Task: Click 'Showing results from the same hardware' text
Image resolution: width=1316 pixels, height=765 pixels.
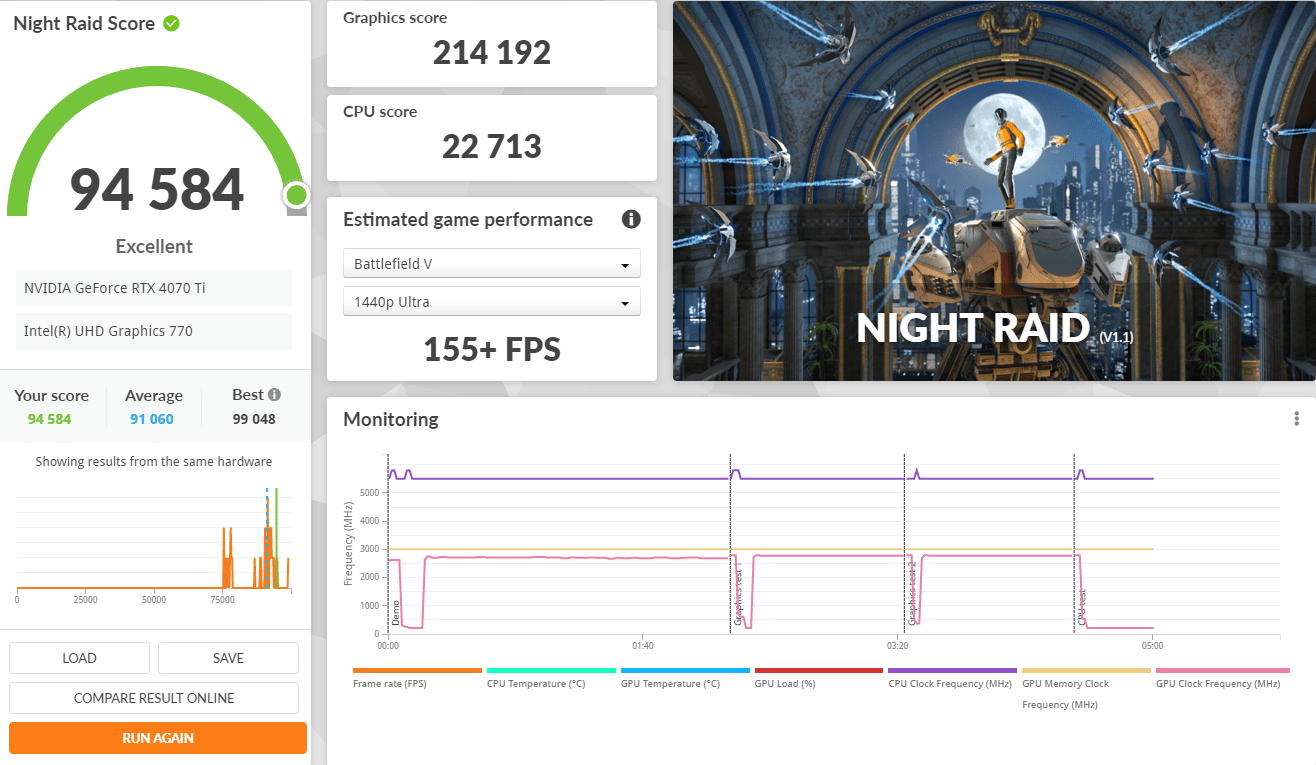Action: coord(154,462)
